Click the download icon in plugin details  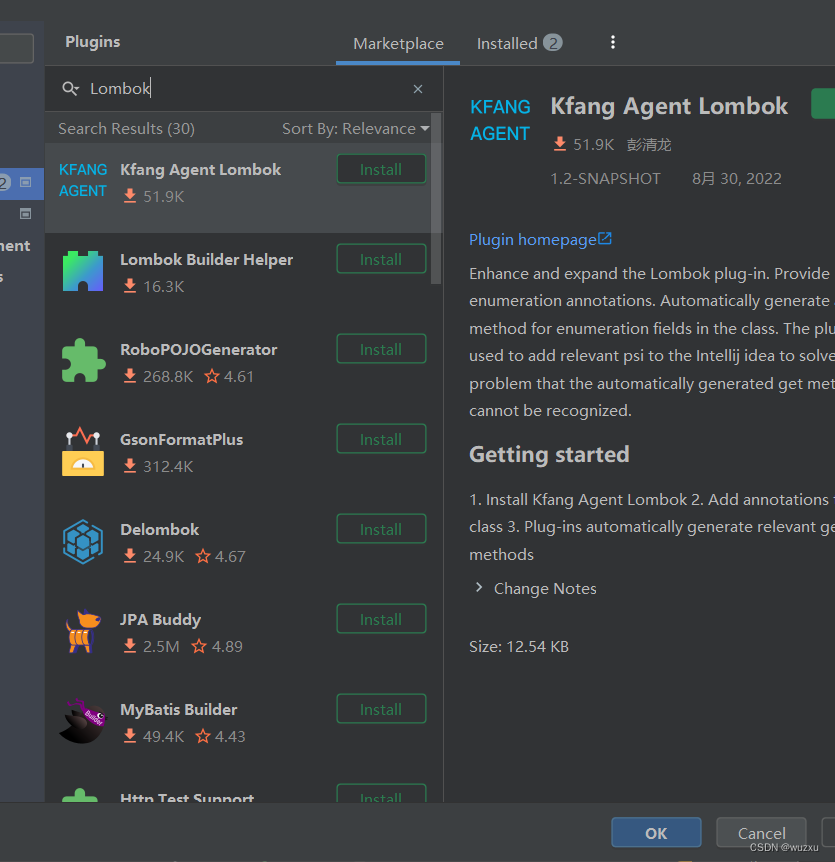(x=560, y=144)
